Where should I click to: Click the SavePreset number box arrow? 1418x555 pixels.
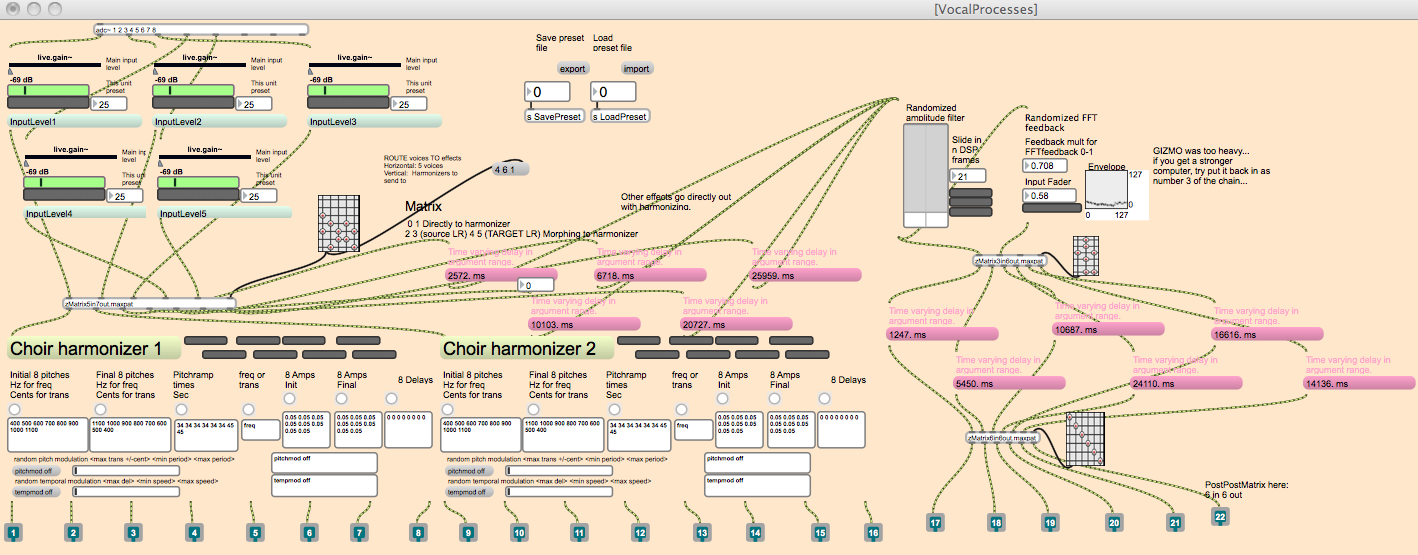tap(531, 93)
